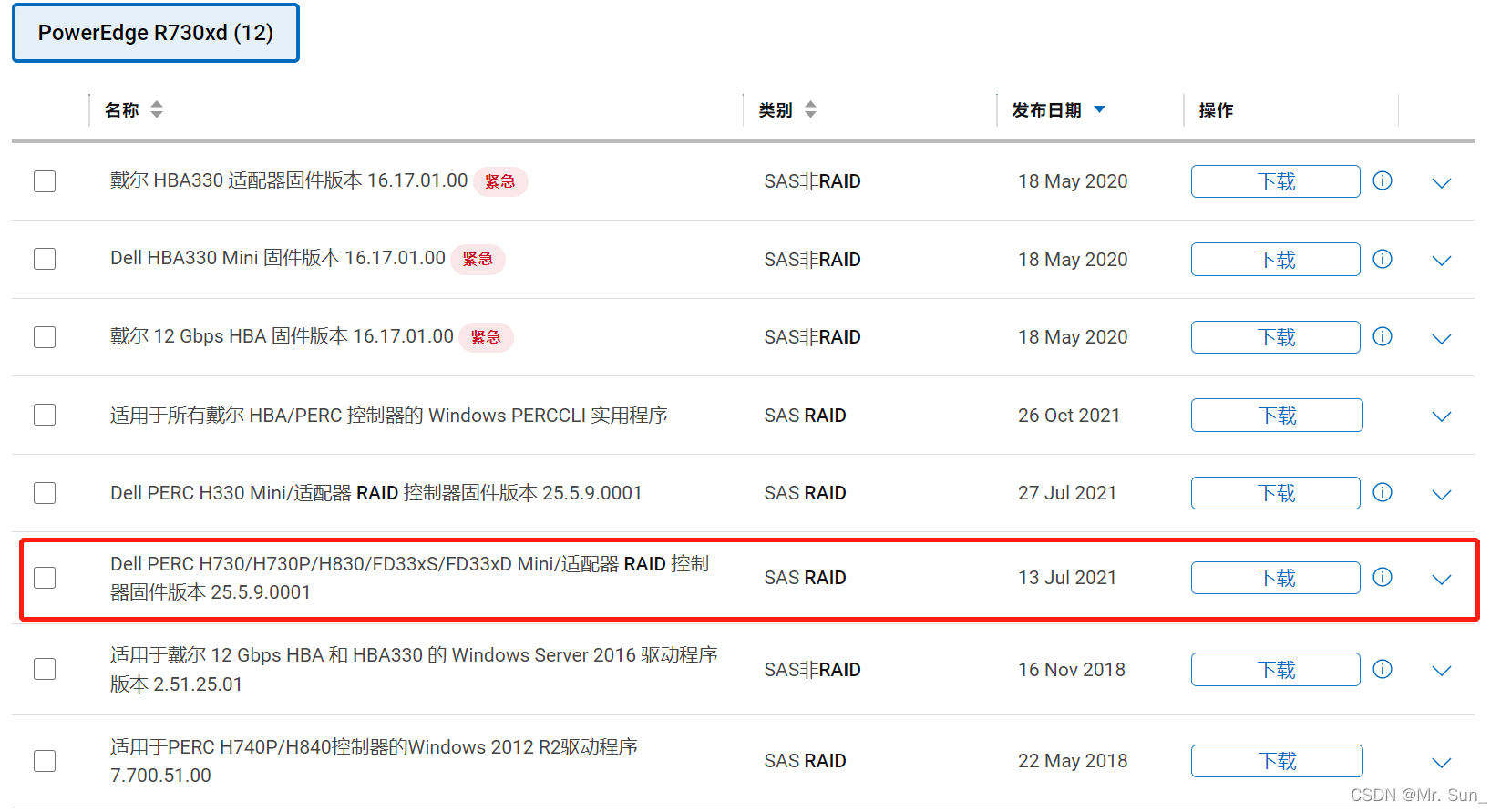The height and width of the screenshot is (812, 1501).
Task: Select the PowerEdge R730xd (12) tab
Action: (x=156, y=33)
